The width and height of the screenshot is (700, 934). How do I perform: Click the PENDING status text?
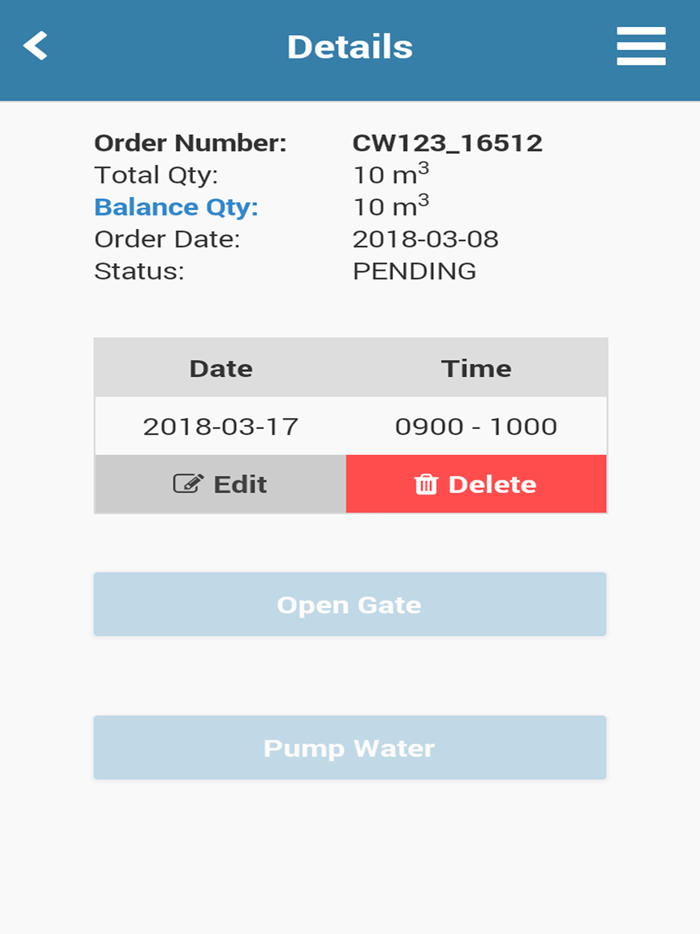coord(416,271)
